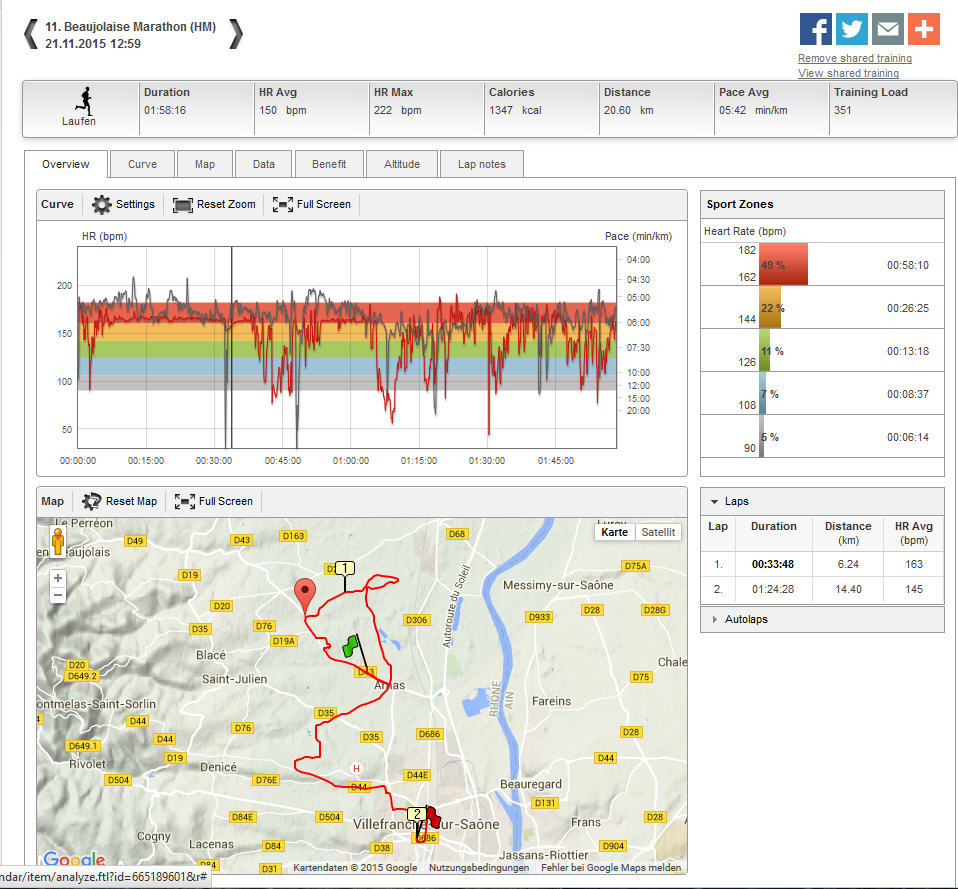Click the Laufen runner sport icon
The height and width of the screenshot is (889, 958).
[x=86, y=101]
